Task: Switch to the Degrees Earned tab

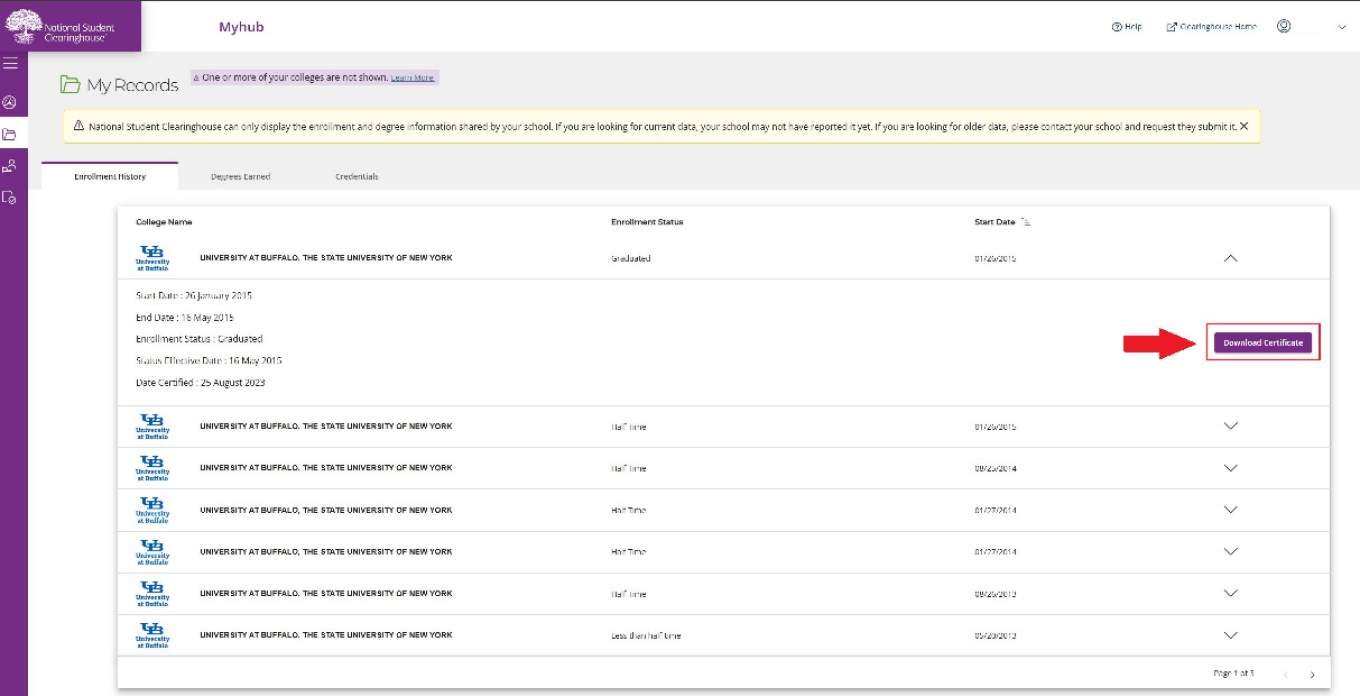Action: pos(240,177)
